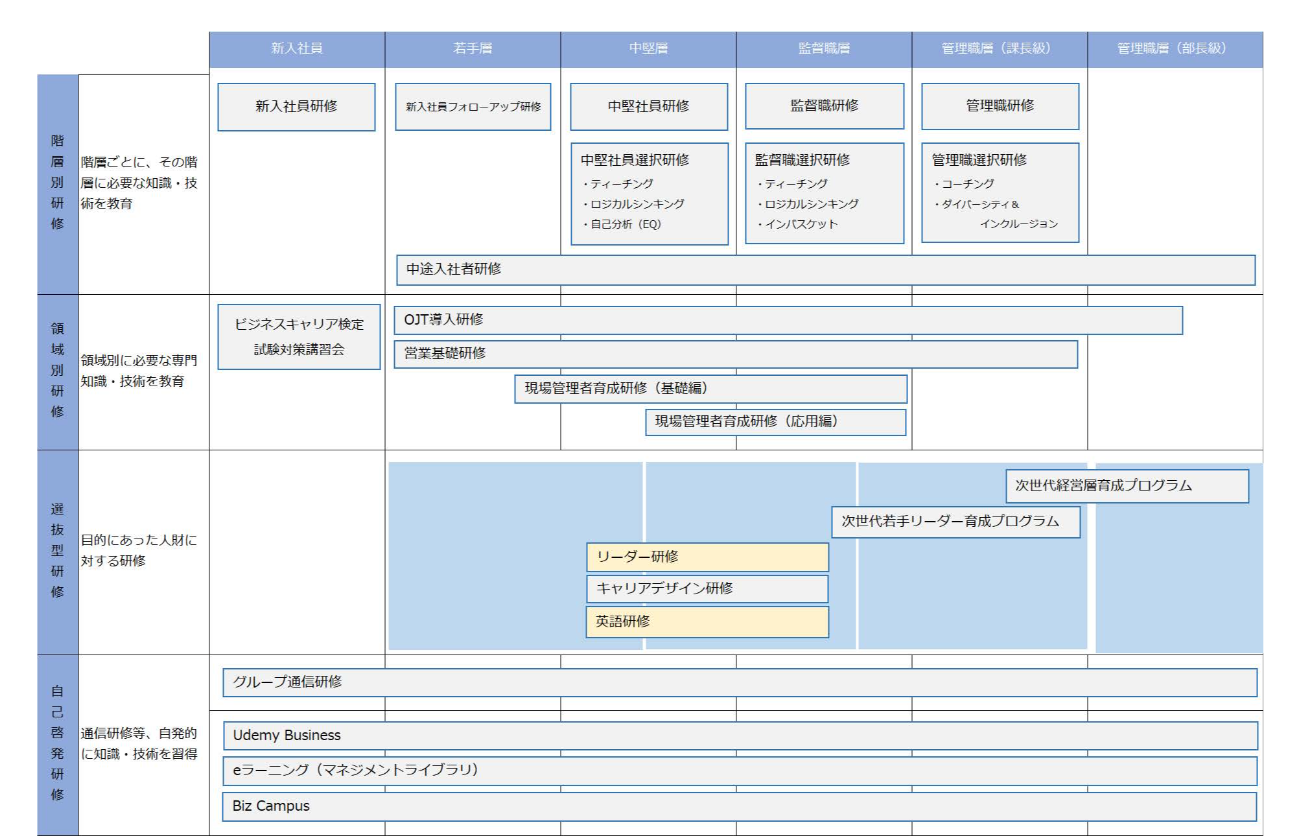Select the 新入社員フォローアップ研修 box

coord(473,106)
